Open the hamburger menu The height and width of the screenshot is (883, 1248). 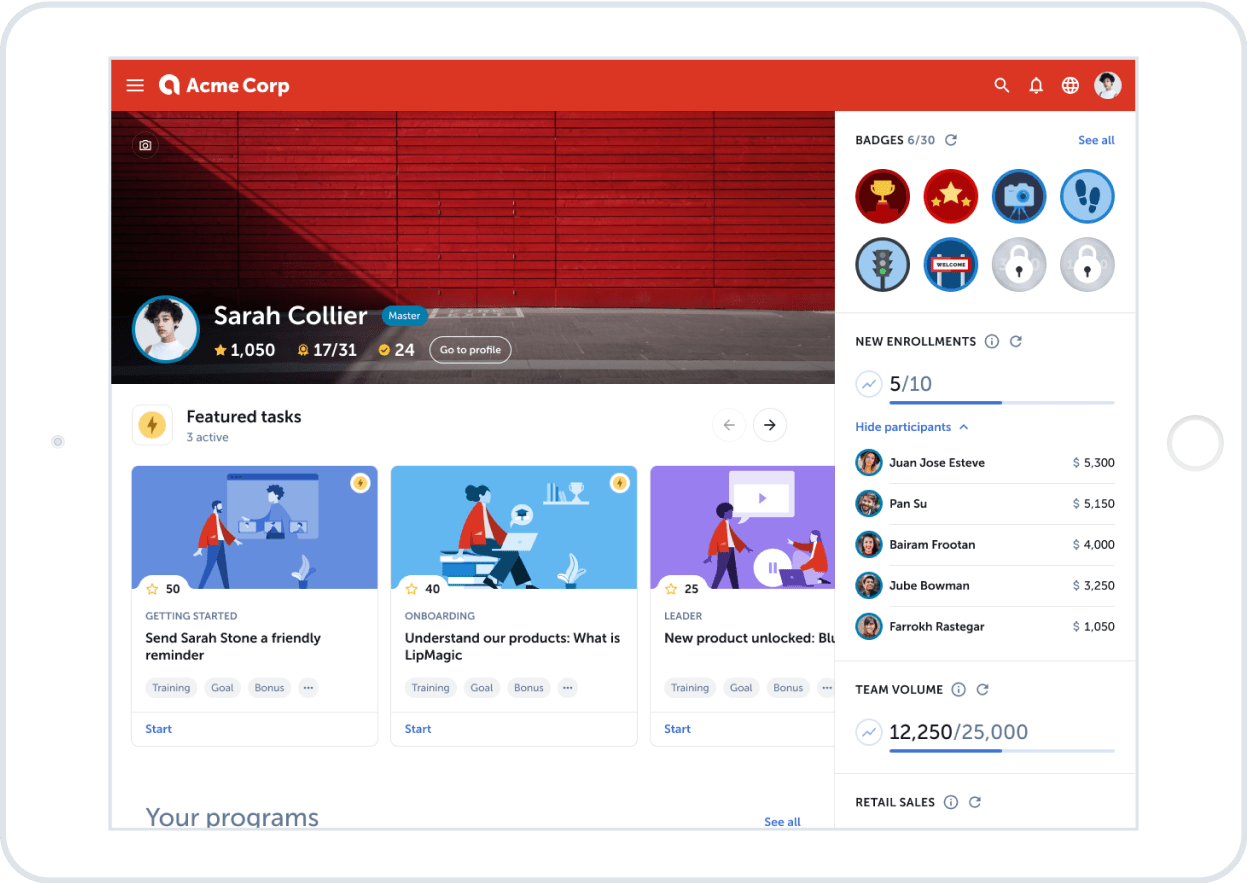135,86
